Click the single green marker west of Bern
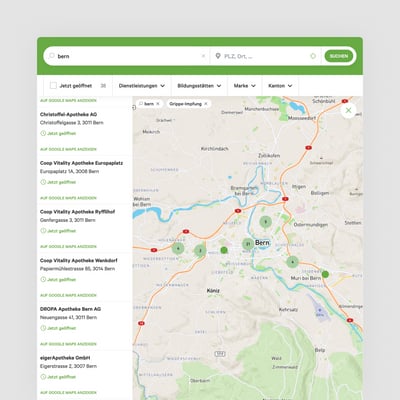 point(224,250)
